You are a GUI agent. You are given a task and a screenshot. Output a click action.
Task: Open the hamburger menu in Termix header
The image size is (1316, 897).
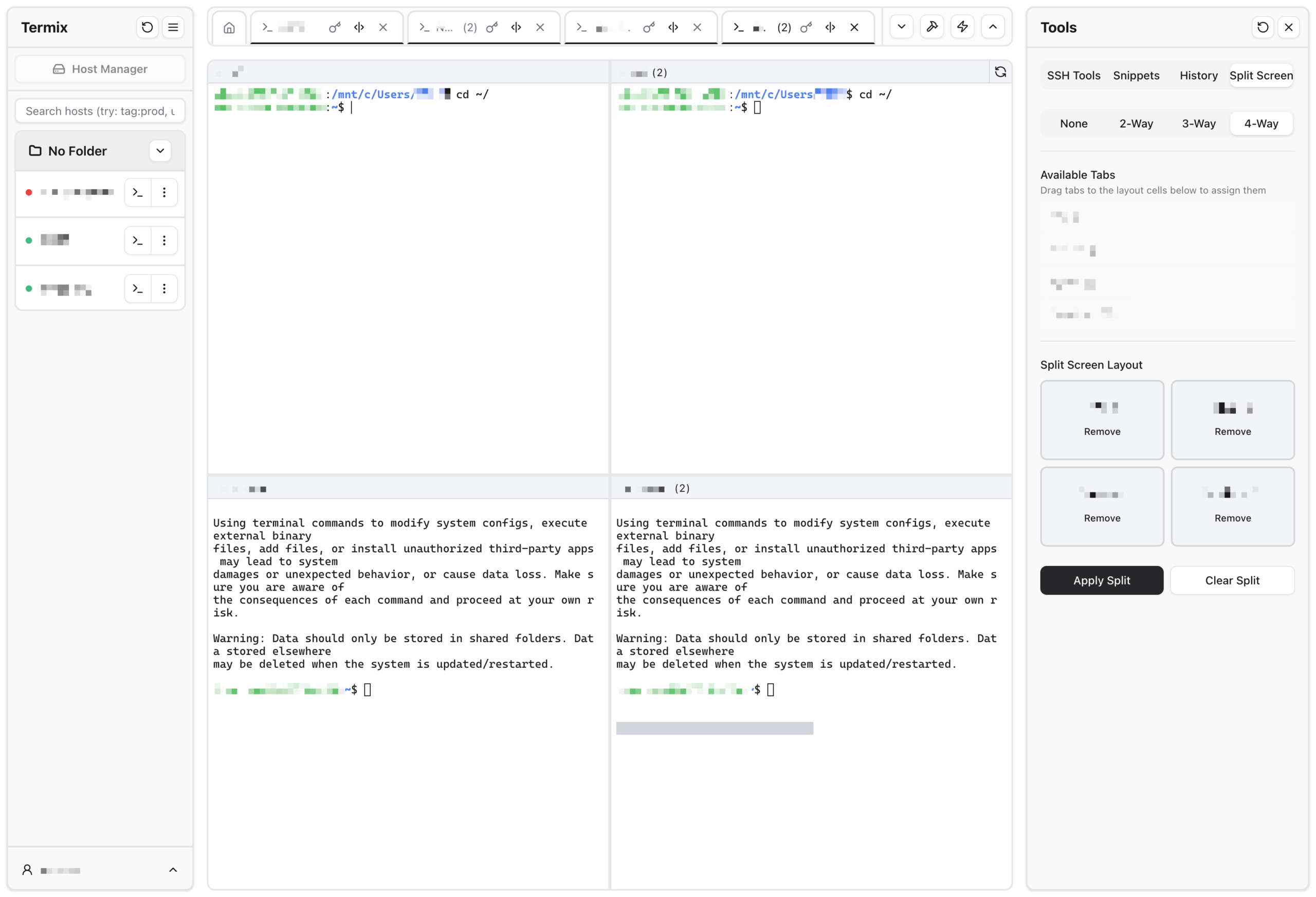click(x=173, y=27)
